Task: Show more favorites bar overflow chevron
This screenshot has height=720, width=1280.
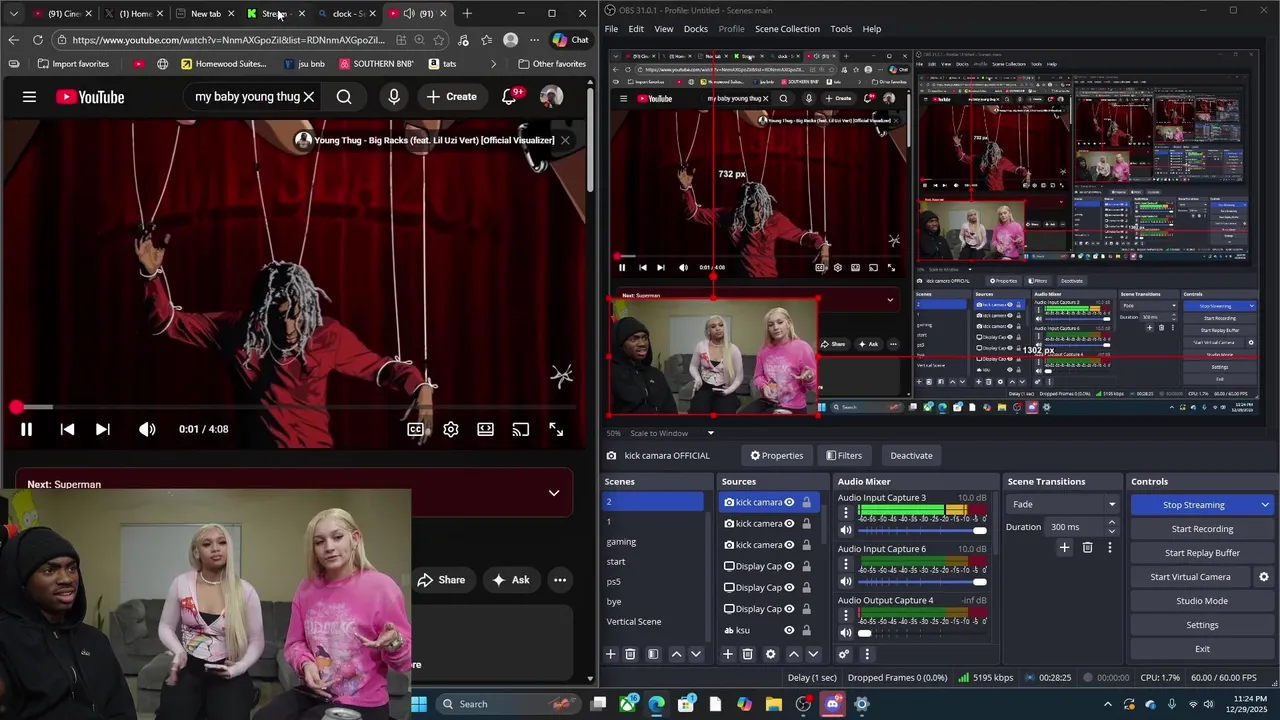Action: tap(493, 64)
